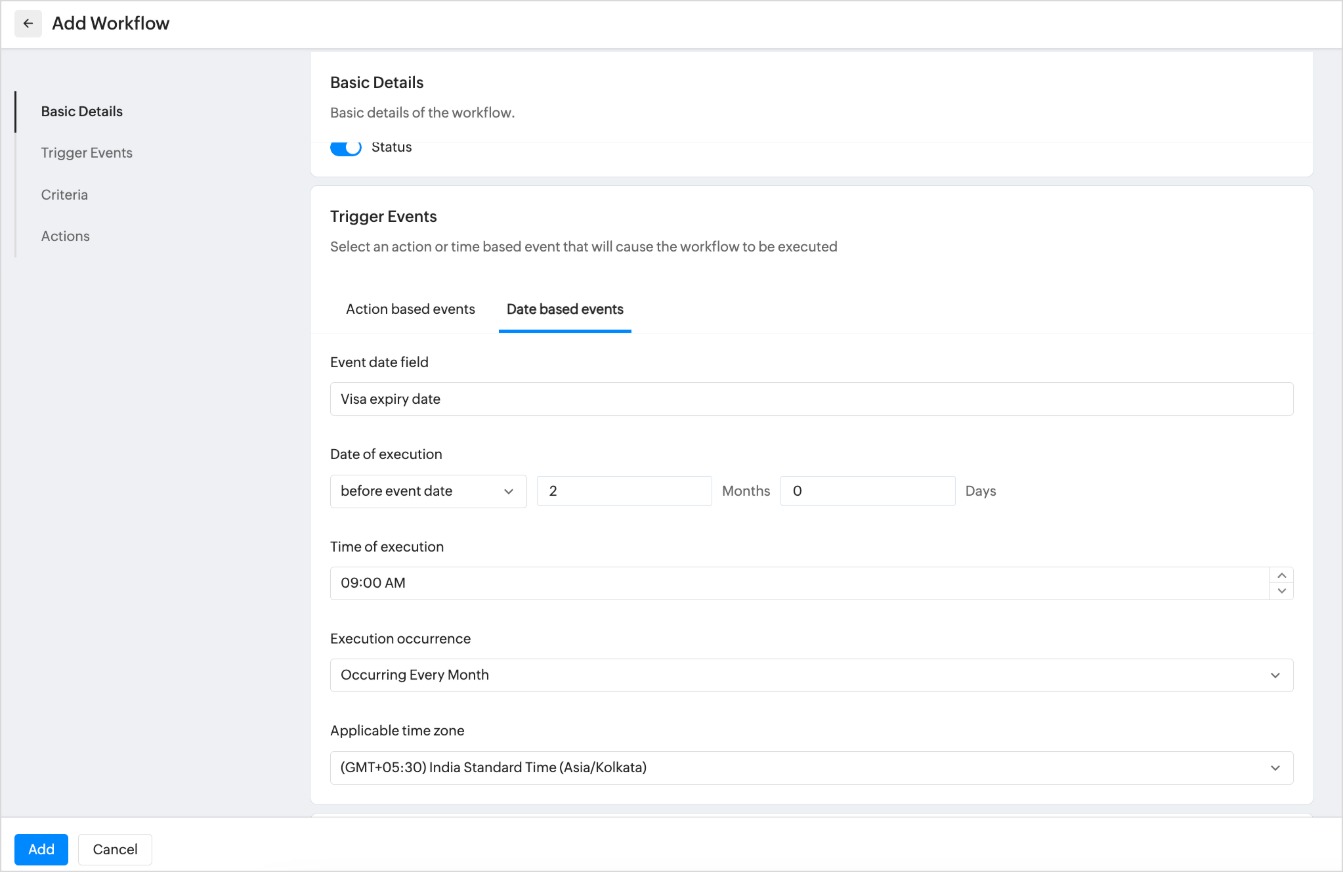Go to Basic Details section in sidebar
The width and height of the screenshot is (1343, 872).
tap(82, 111)
